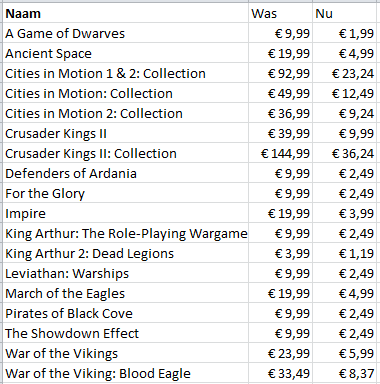Click the Defenders of Ardania cell
Screen dimensions: 380x384
coord(126,173)
